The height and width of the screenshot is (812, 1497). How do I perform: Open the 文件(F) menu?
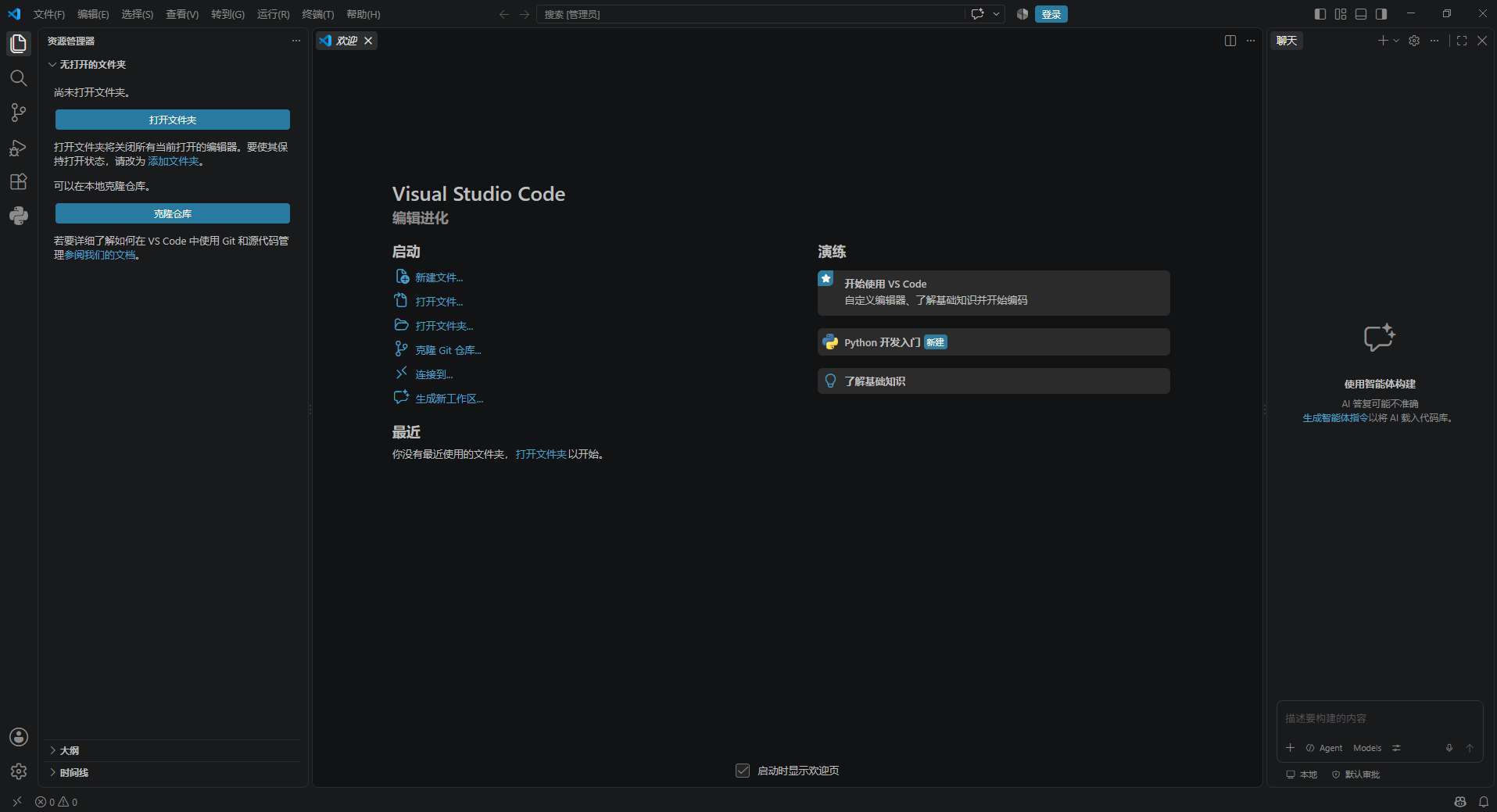pos(49,14)
